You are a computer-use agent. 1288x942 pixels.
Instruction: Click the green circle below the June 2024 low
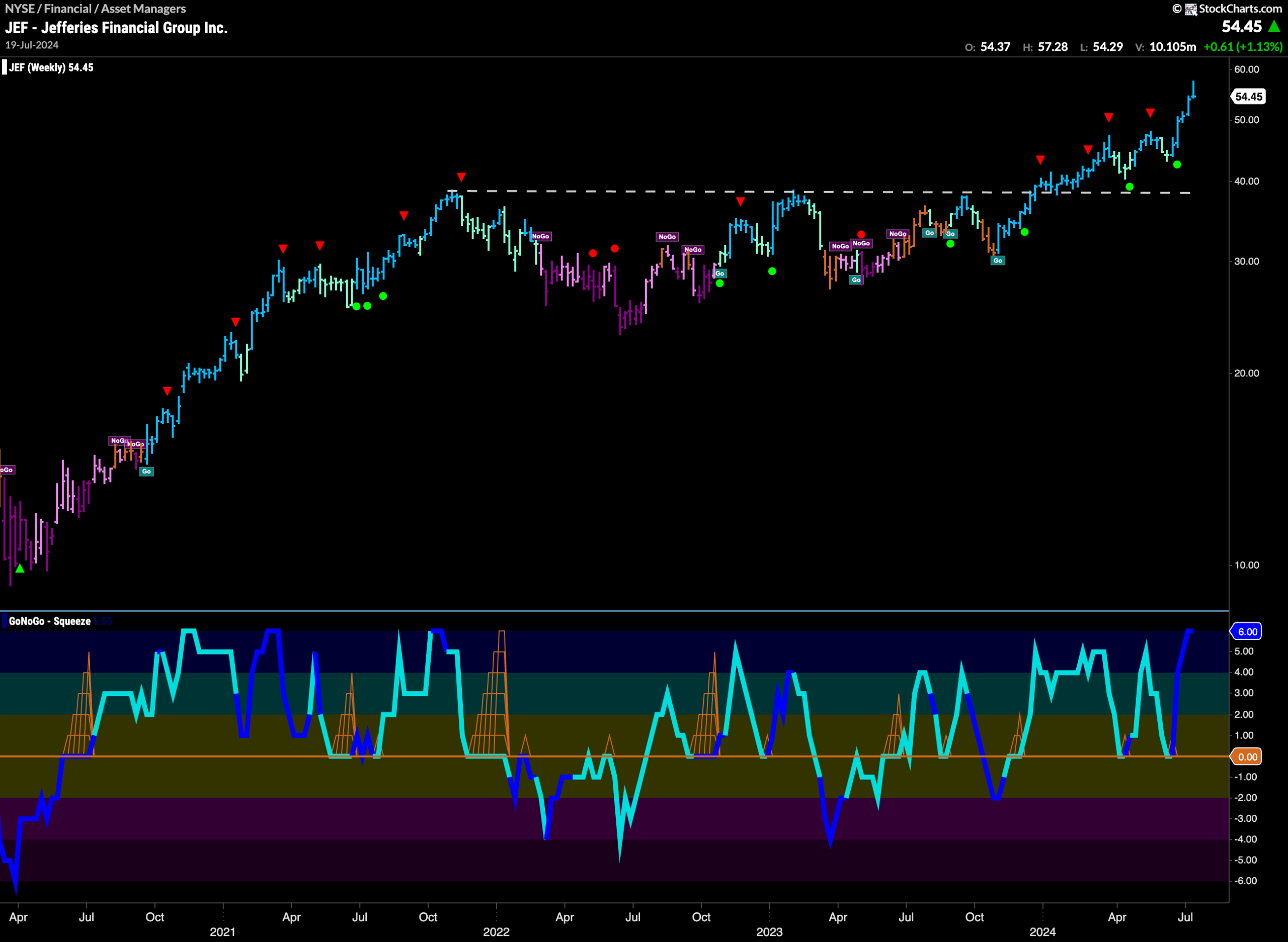1177,165
